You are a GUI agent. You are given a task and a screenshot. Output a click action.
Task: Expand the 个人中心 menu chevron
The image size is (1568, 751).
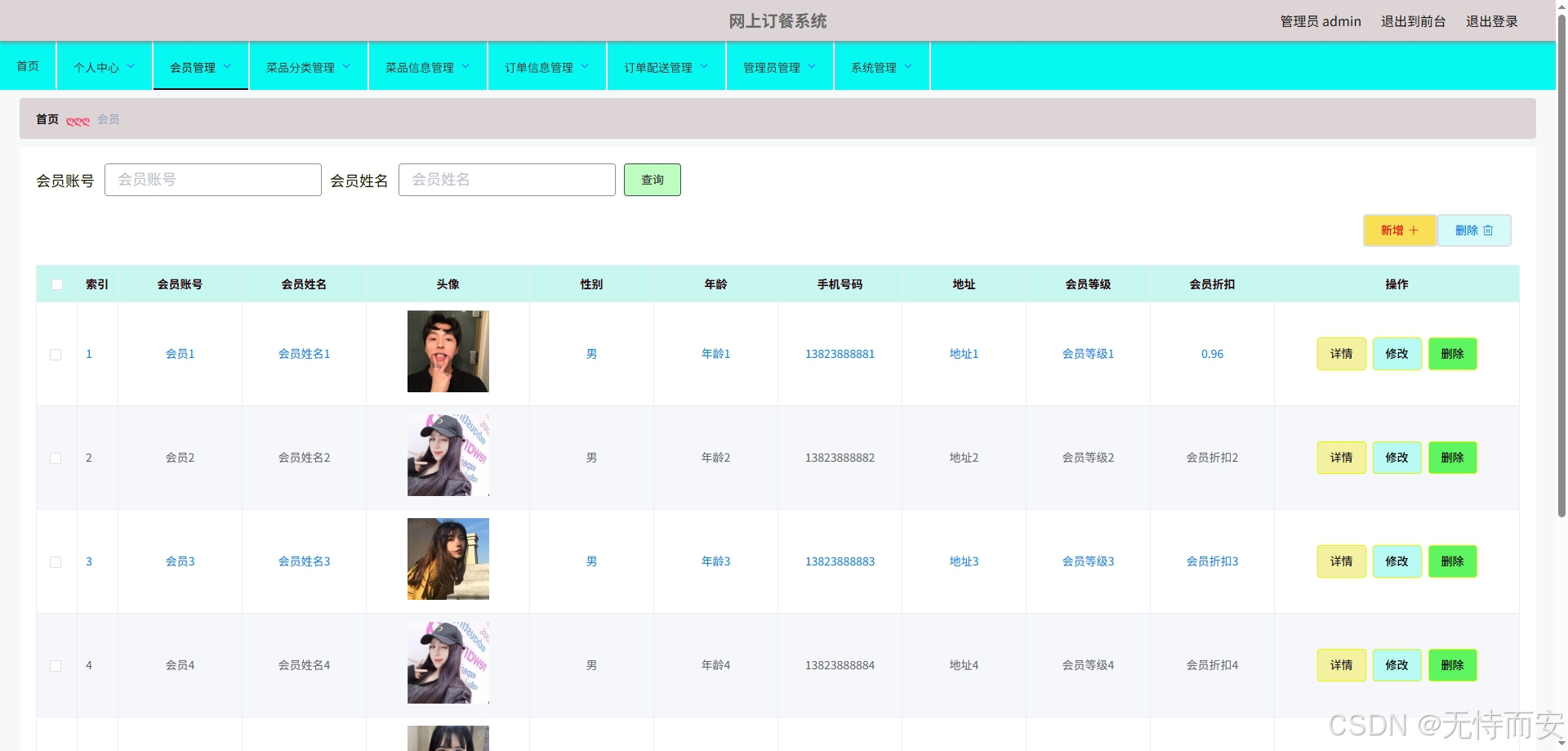131,67
